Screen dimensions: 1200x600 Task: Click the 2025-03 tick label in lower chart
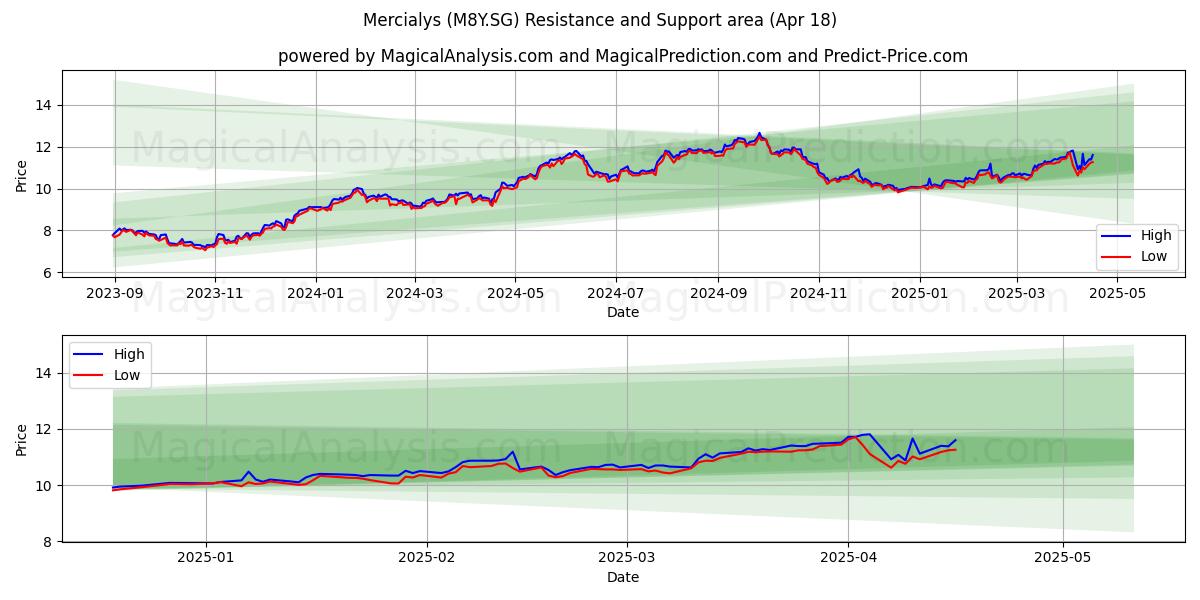(x=627, y=558)
